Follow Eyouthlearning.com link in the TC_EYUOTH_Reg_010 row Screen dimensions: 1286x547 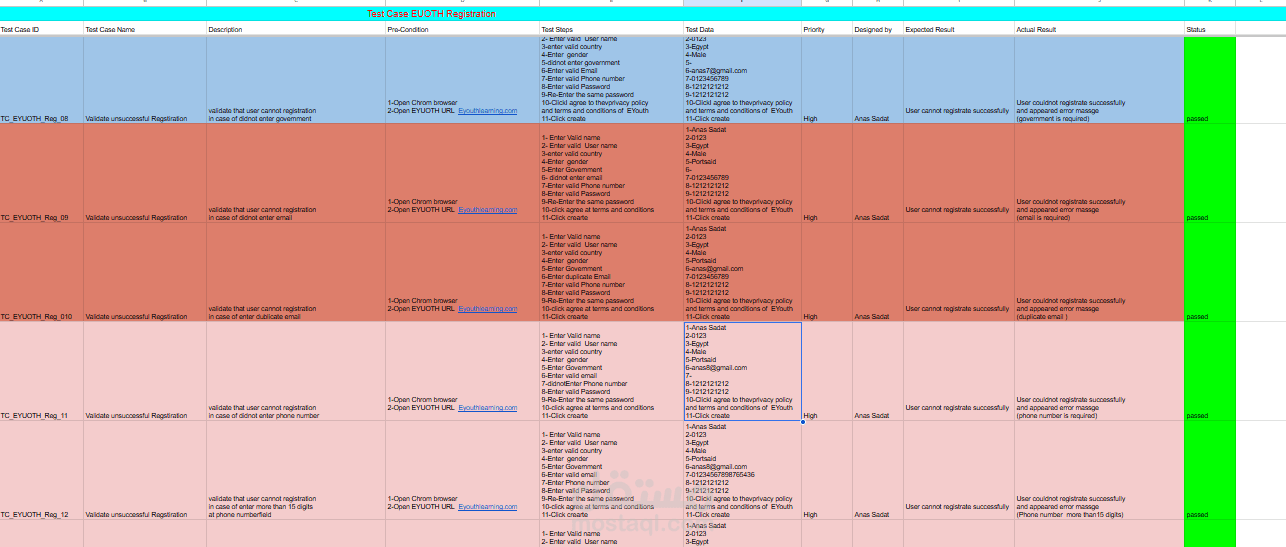coord(488,309)
